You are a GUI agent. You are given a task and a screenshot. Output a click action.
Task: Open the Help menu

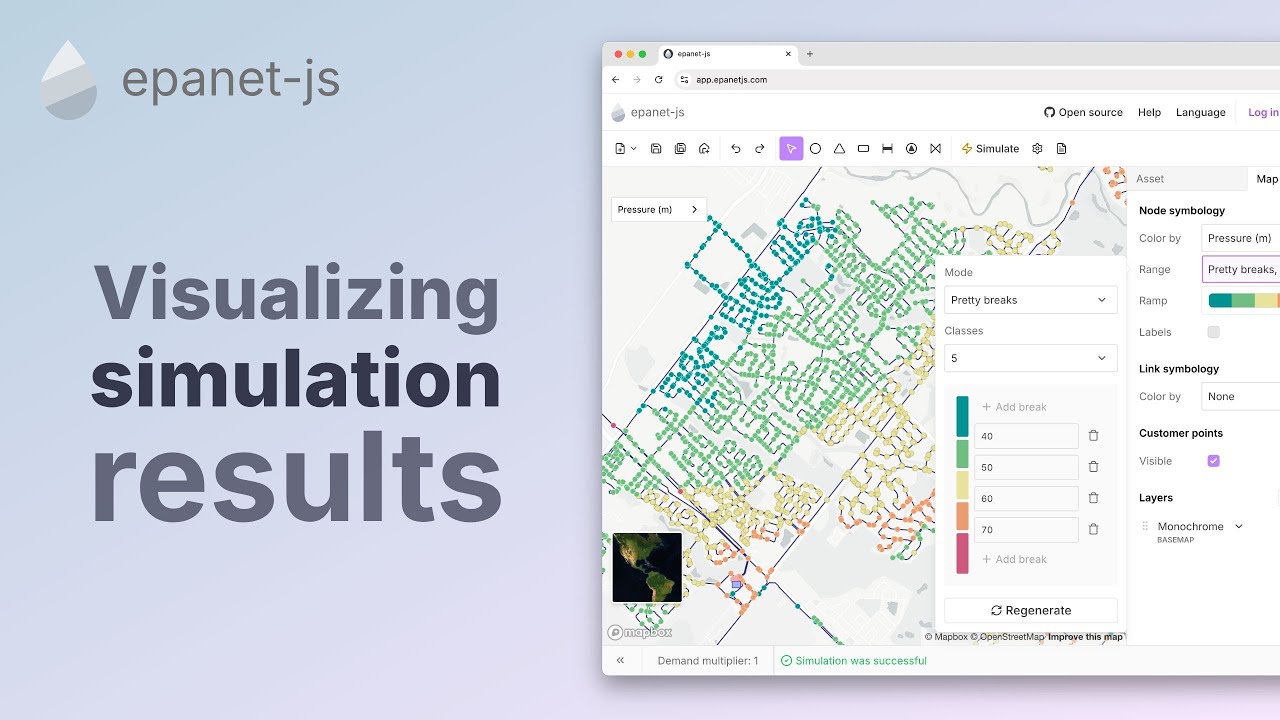[1149, 112]
